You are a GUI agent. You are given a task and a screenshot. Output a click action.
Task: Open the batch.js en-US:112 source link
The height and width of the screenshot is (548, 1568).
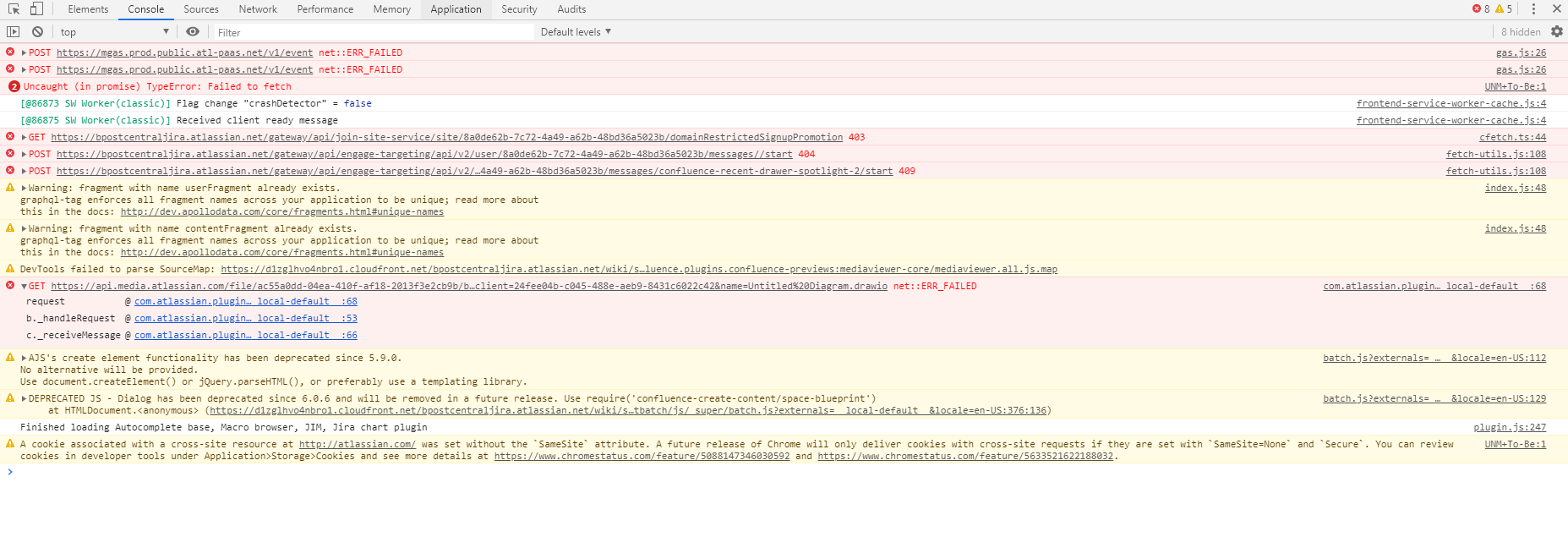[x=1434, y=358]
